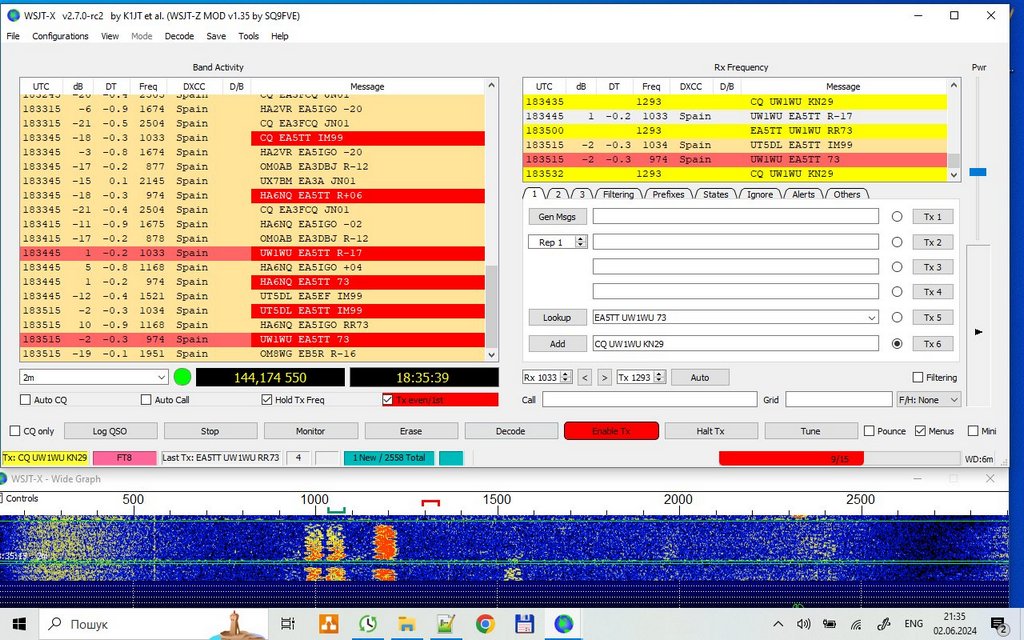Click the Halt Tx button

[x=710, y=431]
